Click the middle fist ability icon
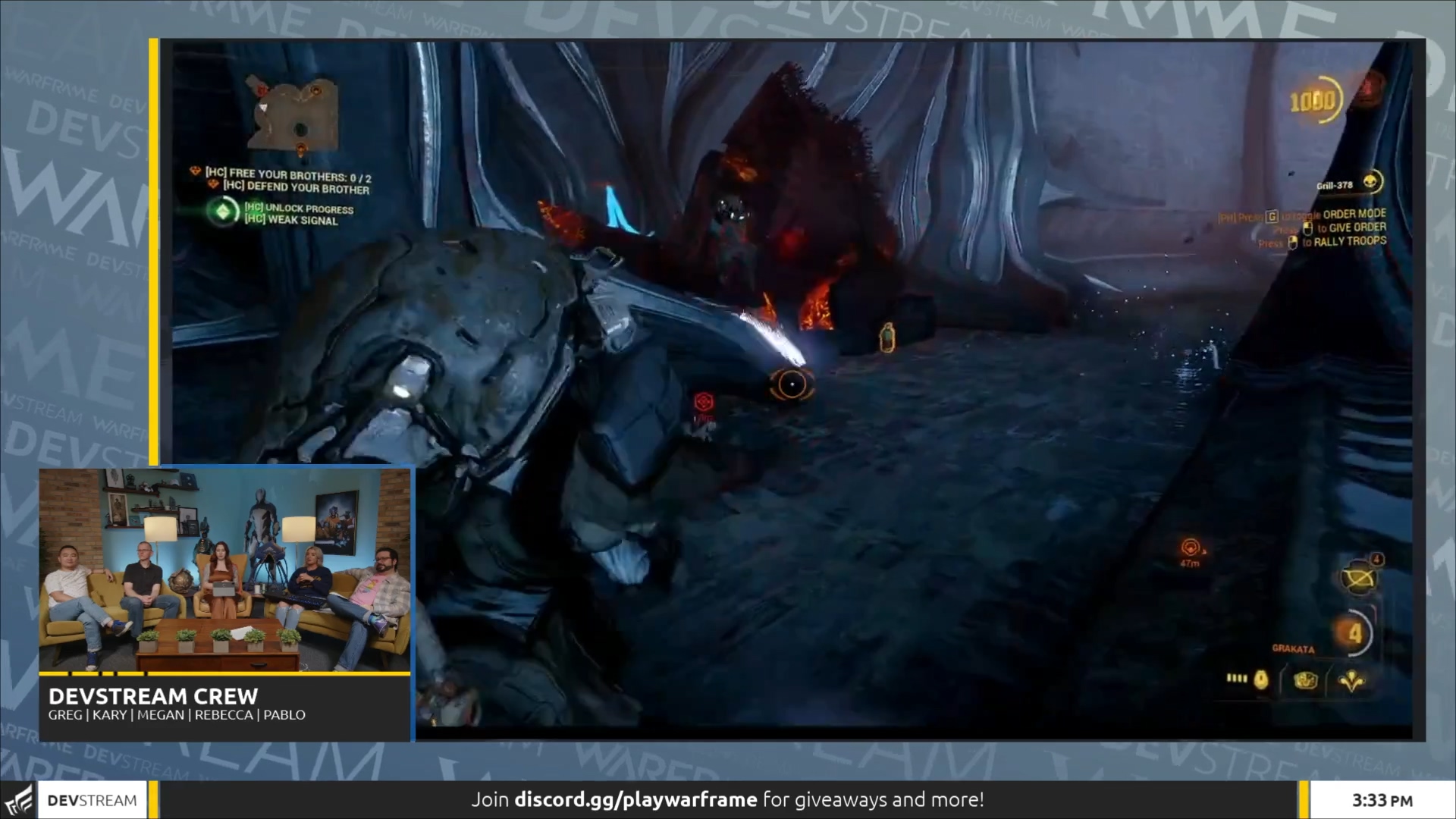 (1305, 680)
